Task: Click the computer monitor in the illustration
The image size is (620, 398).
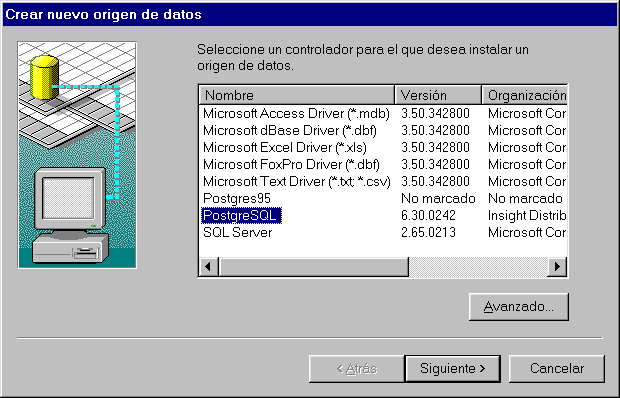Action: [70, 198]
